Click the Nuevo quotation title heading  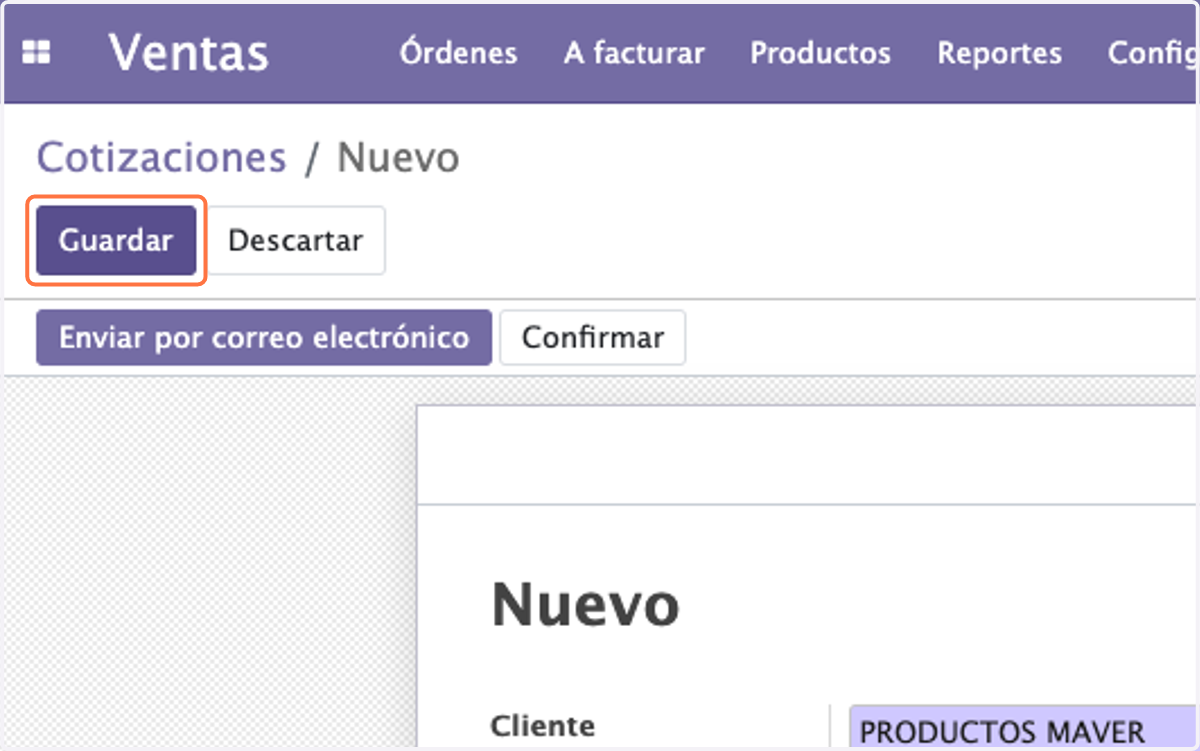pos(586,605)
